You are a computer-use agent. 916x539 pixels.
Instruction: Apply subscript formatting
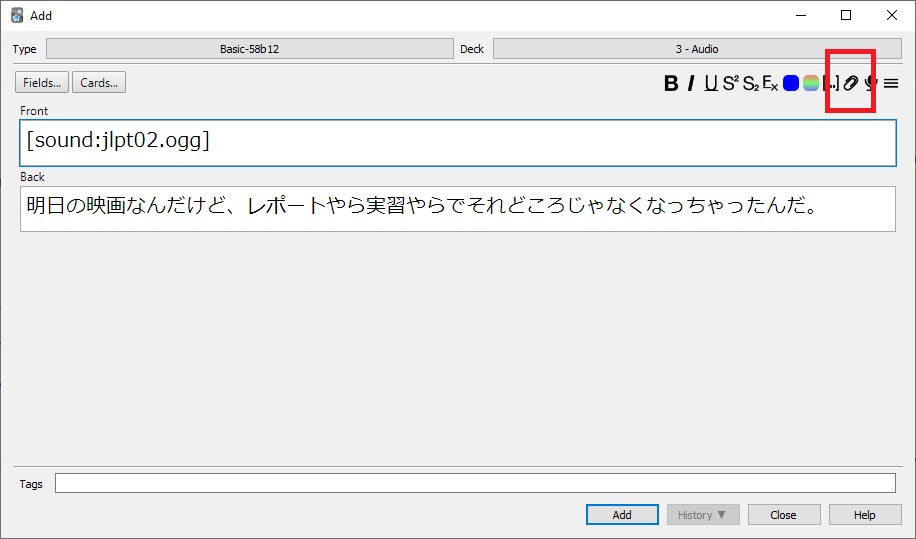coord(750,84)
